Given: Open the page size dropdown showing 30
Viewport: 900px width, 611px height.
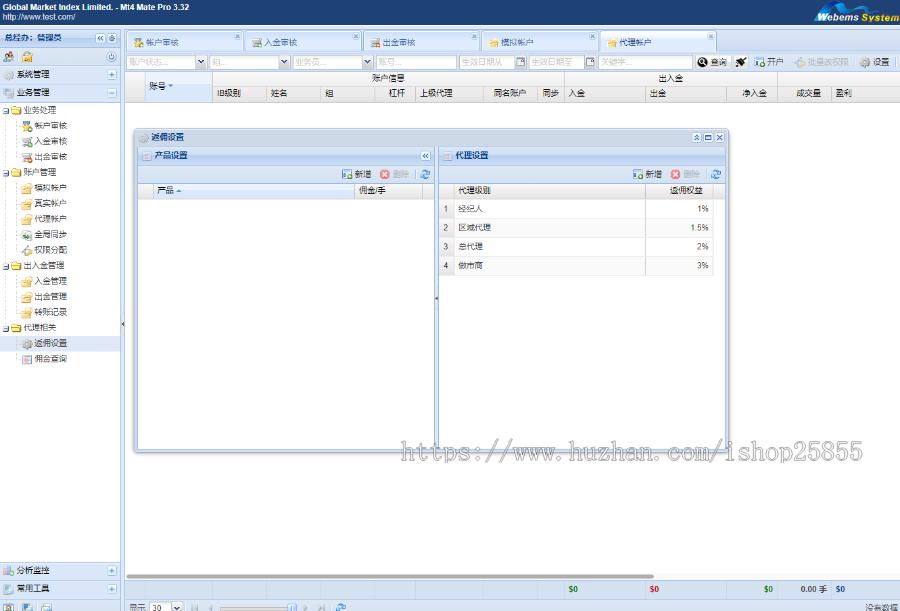Looking at the screenshot, I should 177,607.
